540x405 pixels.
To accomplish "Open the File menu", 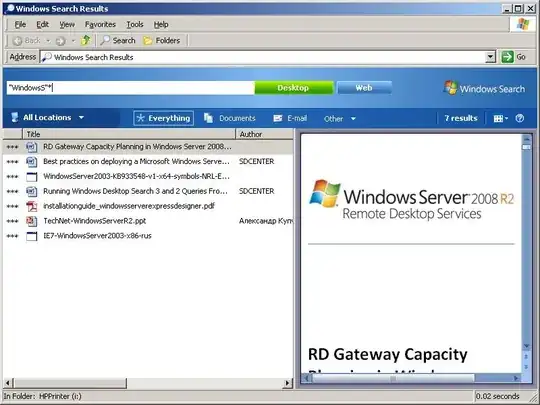I will pyautogui.click(x=20, y=24).
